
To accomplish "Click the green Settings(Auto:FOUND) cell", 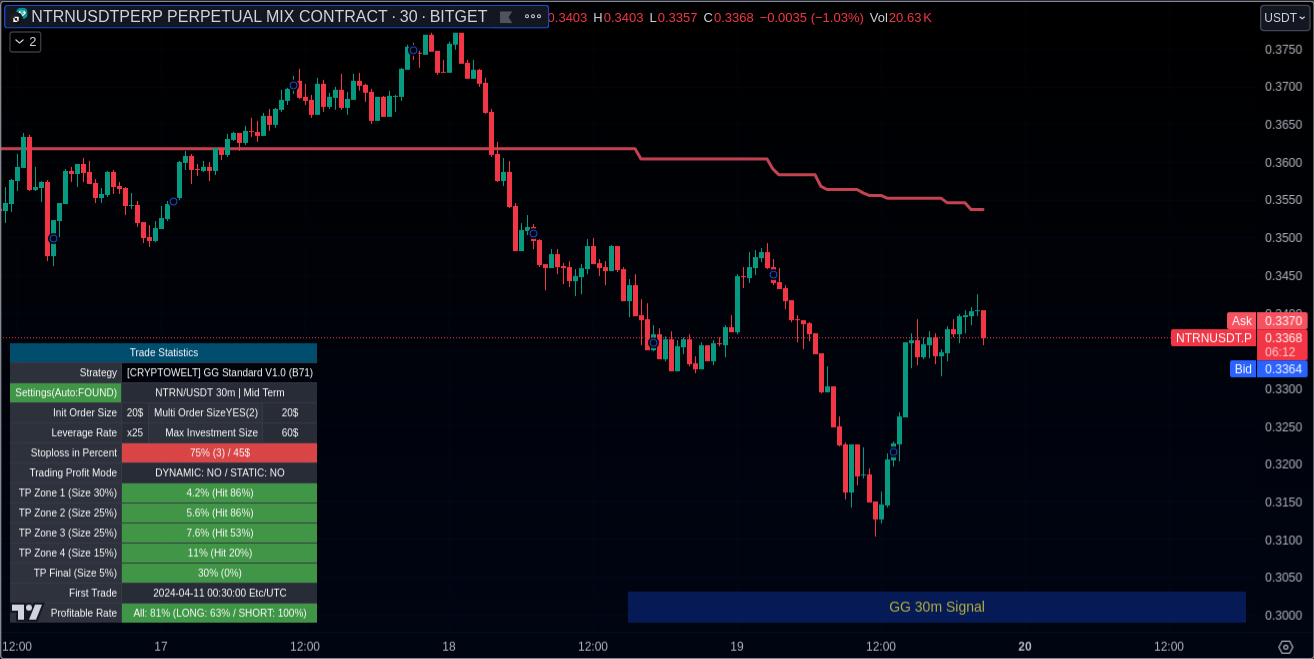I will (x=65, y=393).
